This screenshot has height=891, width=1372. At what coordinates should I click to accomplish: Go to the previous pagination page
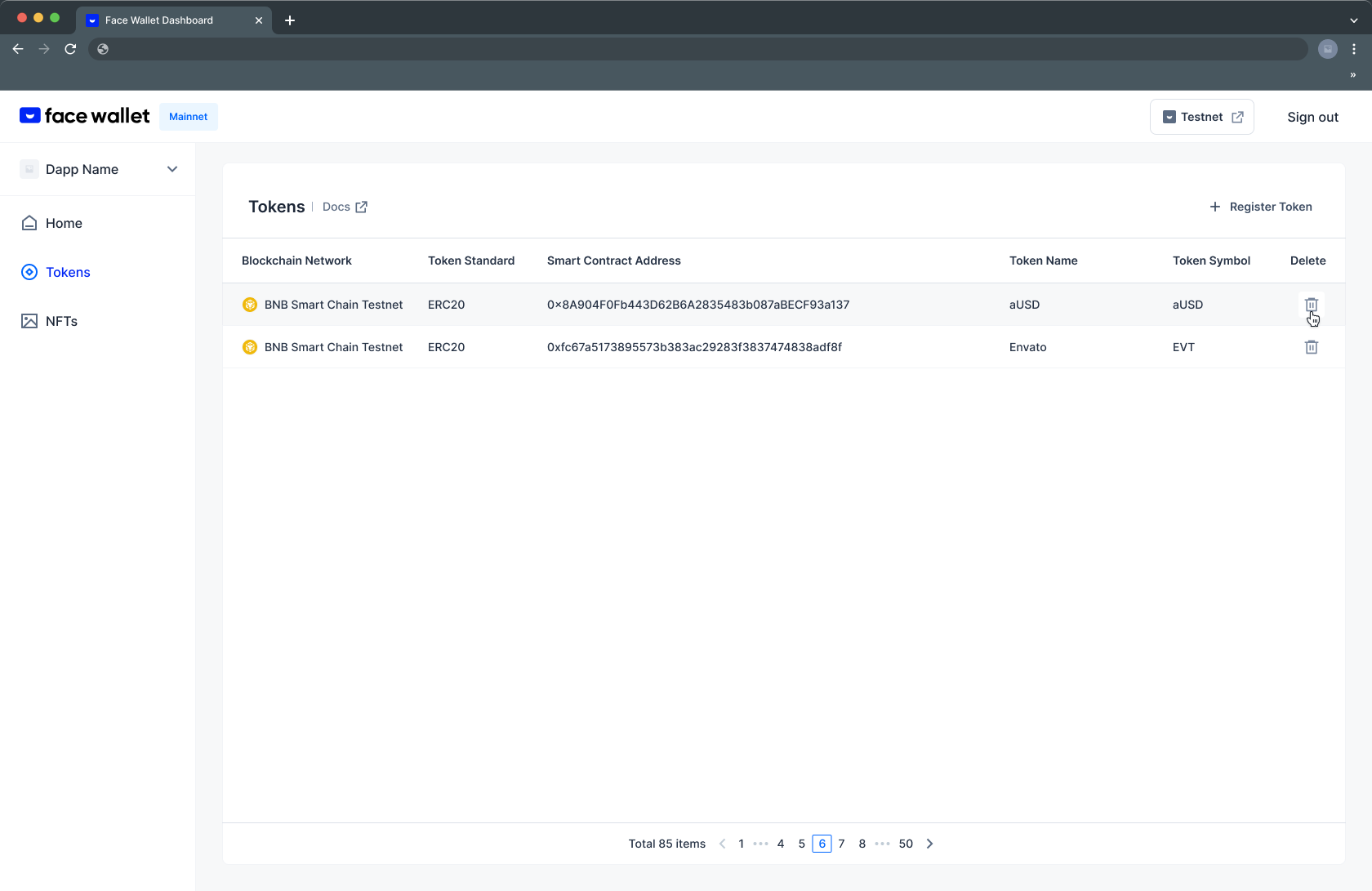tap(722, 844)
